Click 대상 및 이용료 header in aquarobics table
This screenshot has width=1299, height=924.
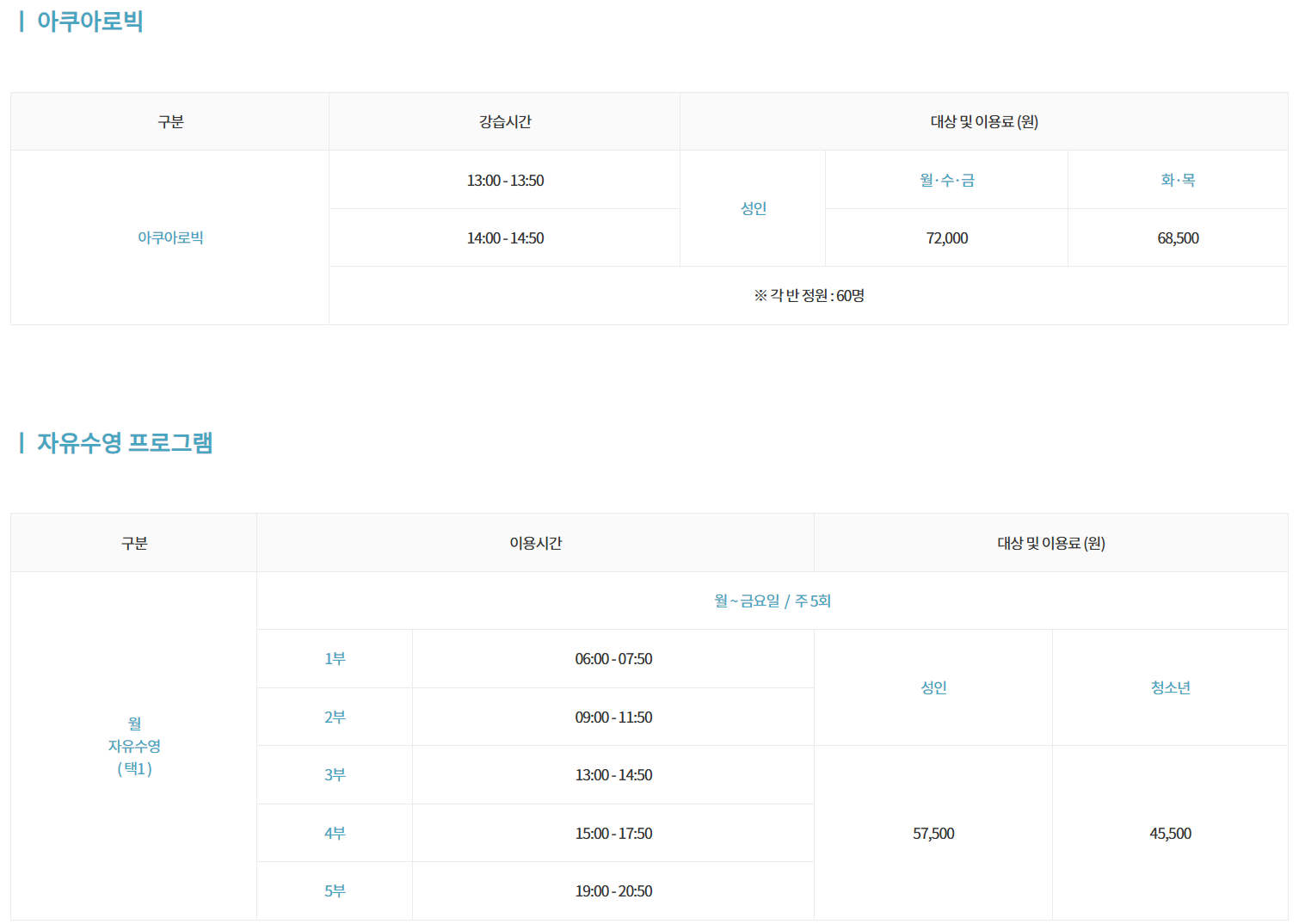pyautogui.click(x=984, y=122)
